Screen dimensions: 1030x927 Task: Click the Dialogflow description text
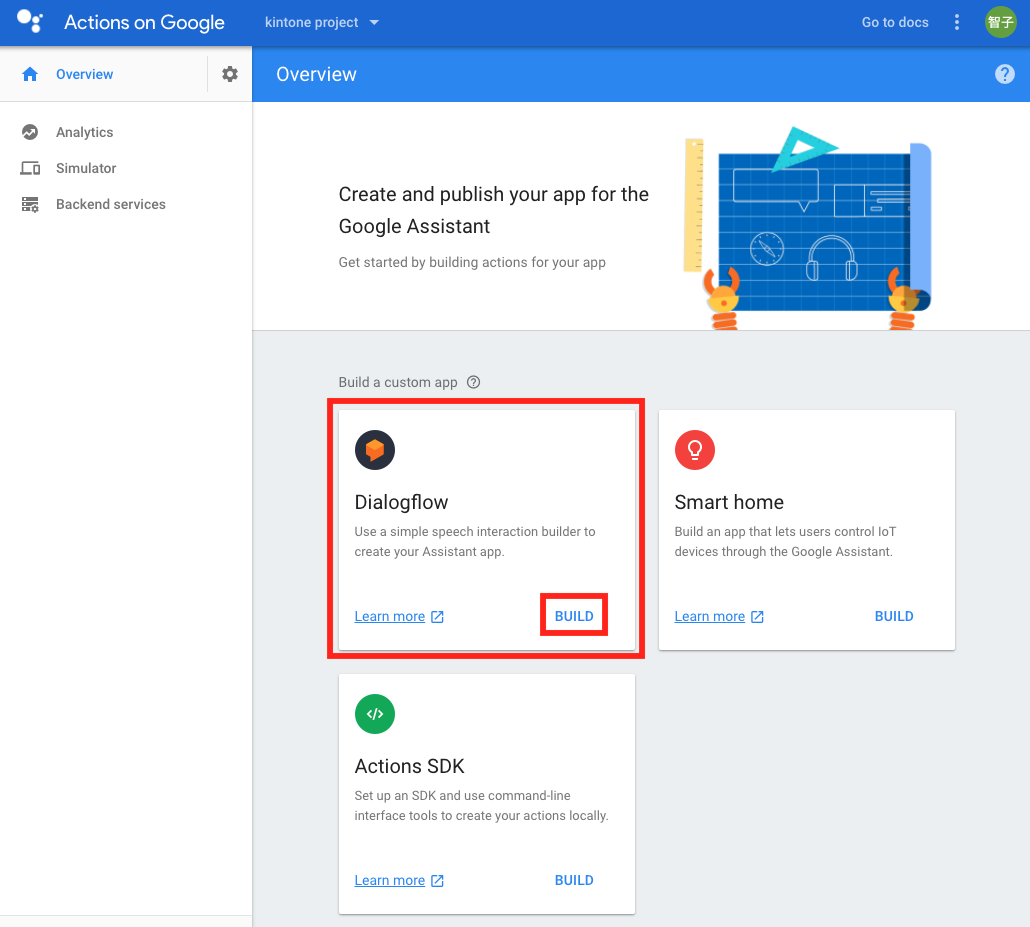pyautogui.click(x=475, y=541)
